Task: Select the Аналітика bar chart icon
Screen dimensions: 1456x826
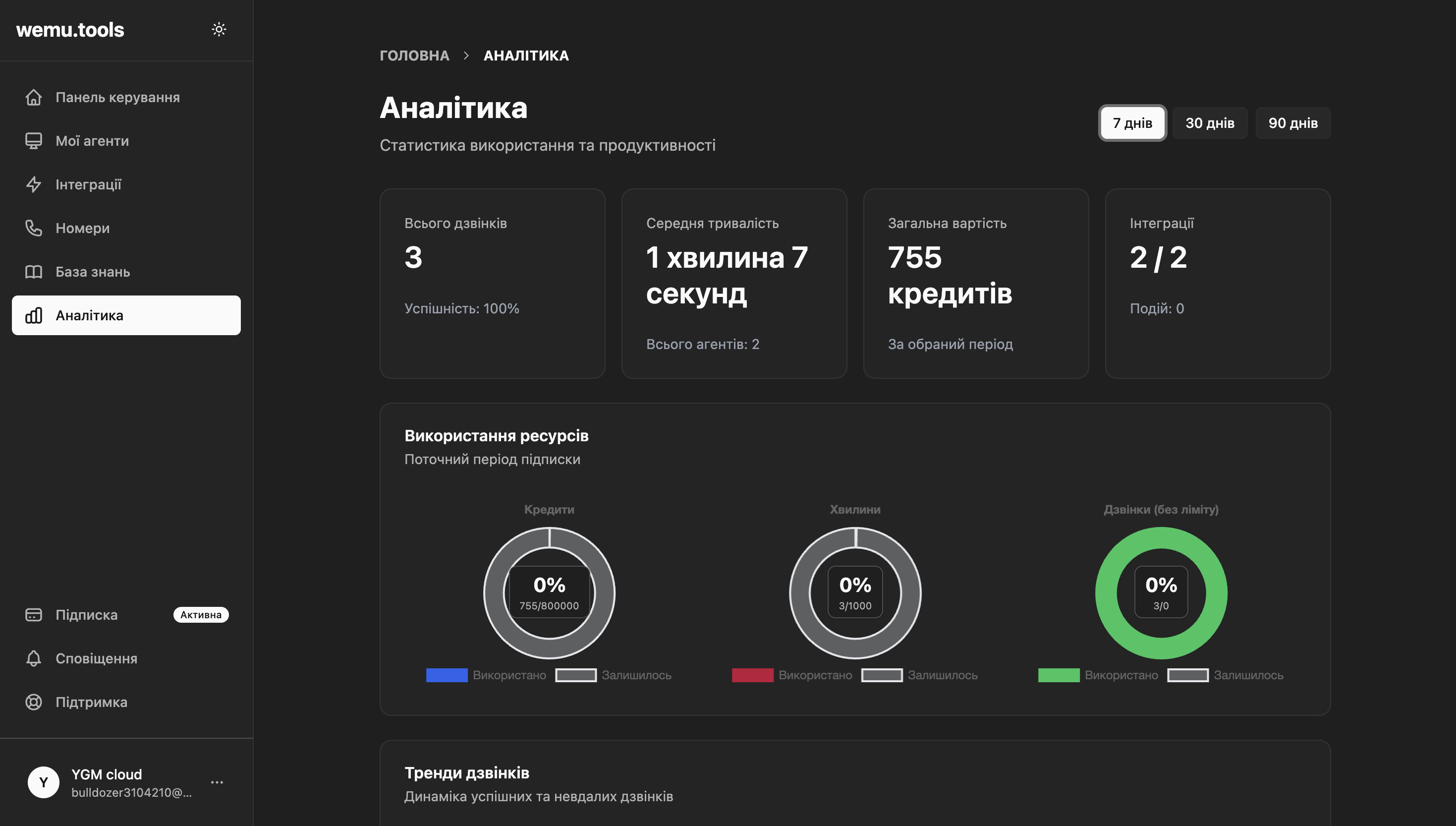Action: point(34,315)
